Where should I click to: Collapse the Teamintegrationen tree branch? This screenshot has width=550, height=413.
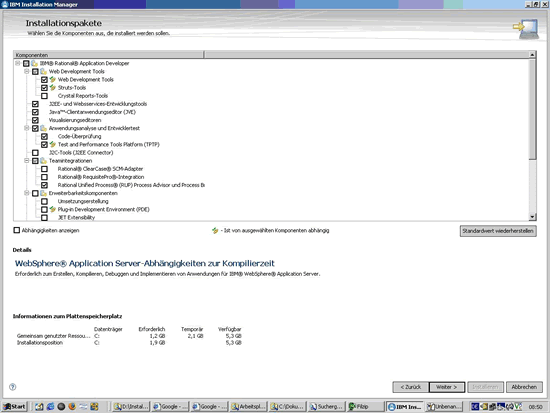[x=27, y=161]
